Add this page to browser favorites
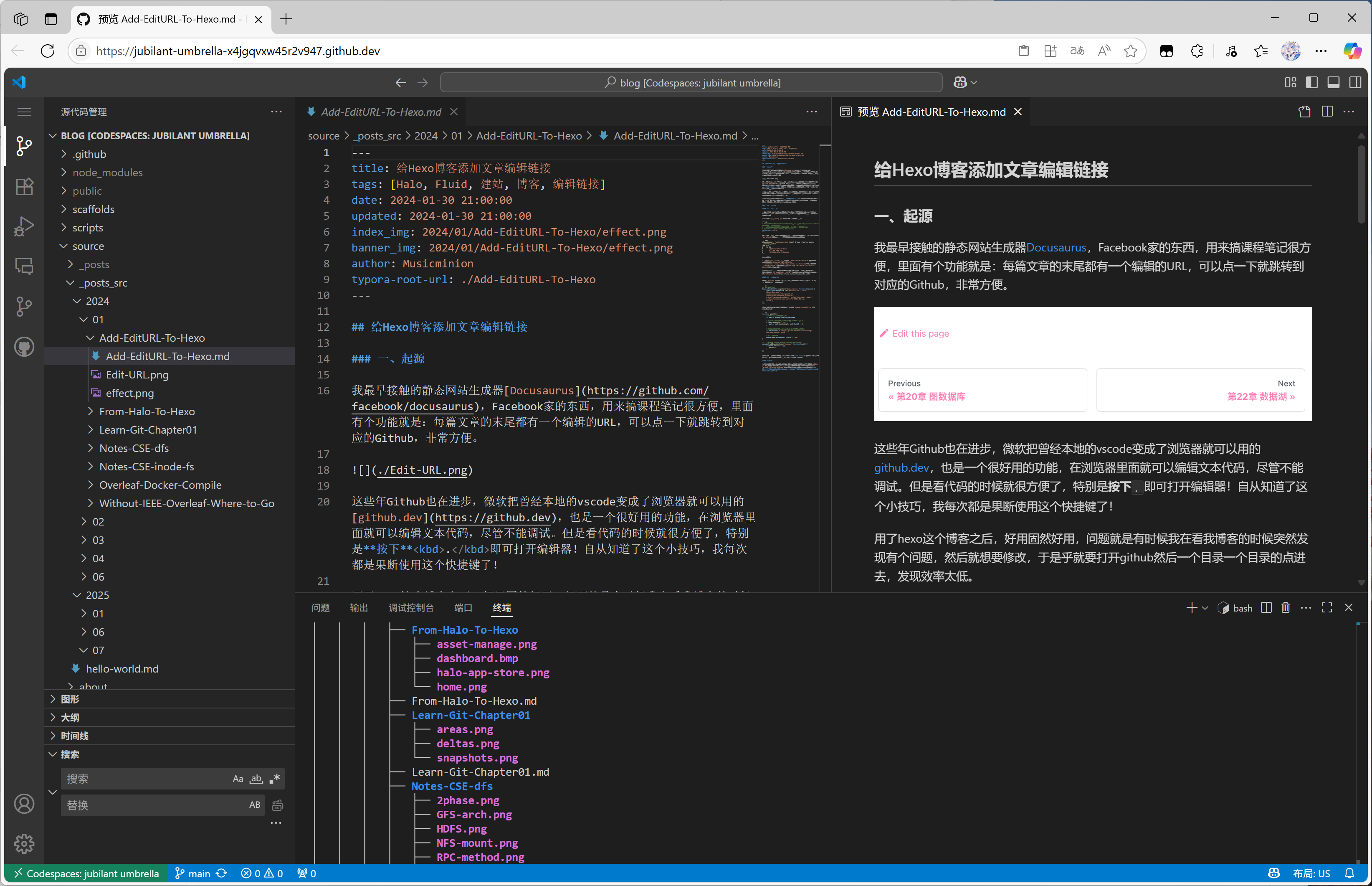Screen dimensions: 1372x886 1131,51
